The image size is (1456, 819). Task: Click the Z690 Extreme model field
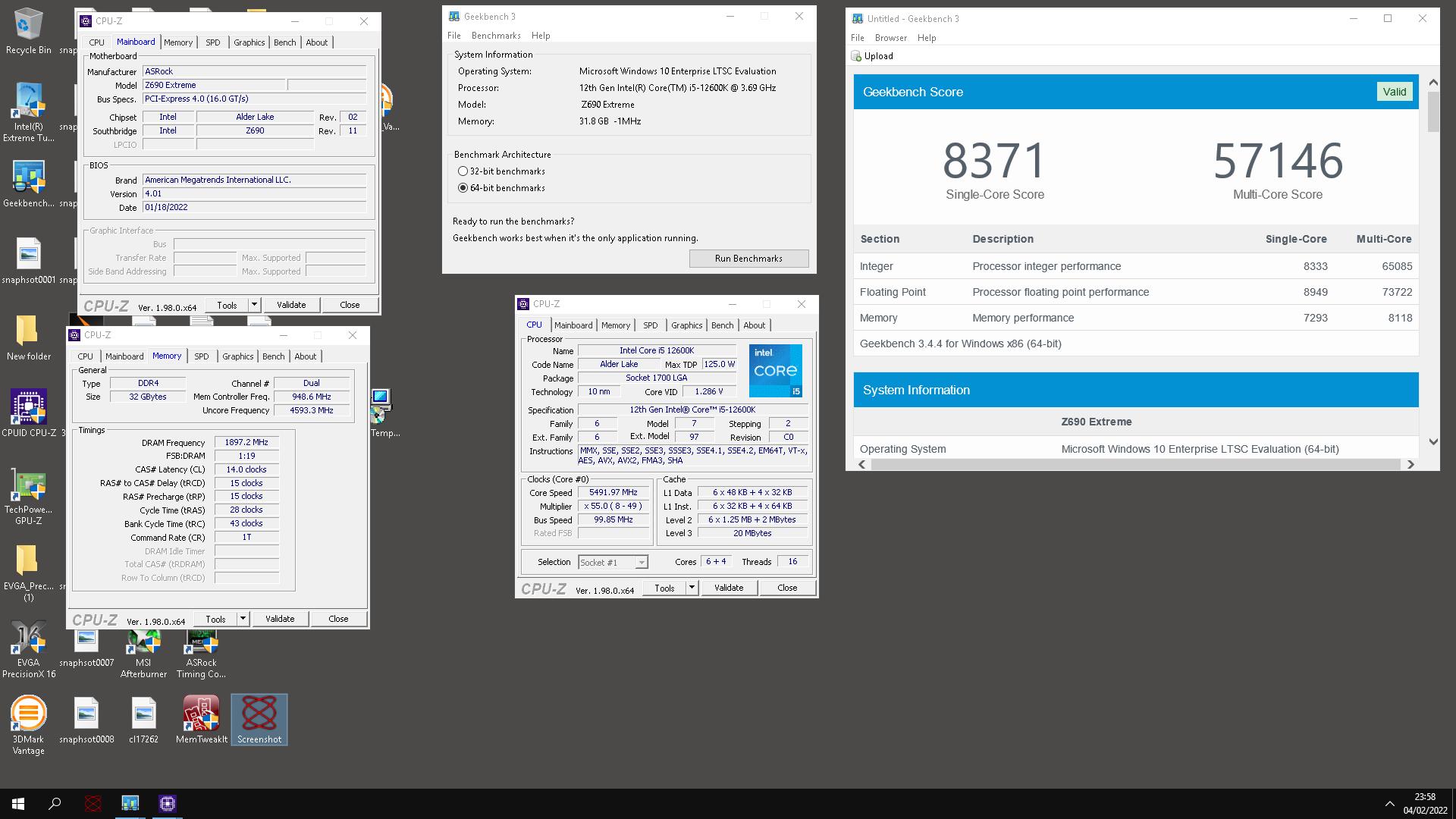214,85
